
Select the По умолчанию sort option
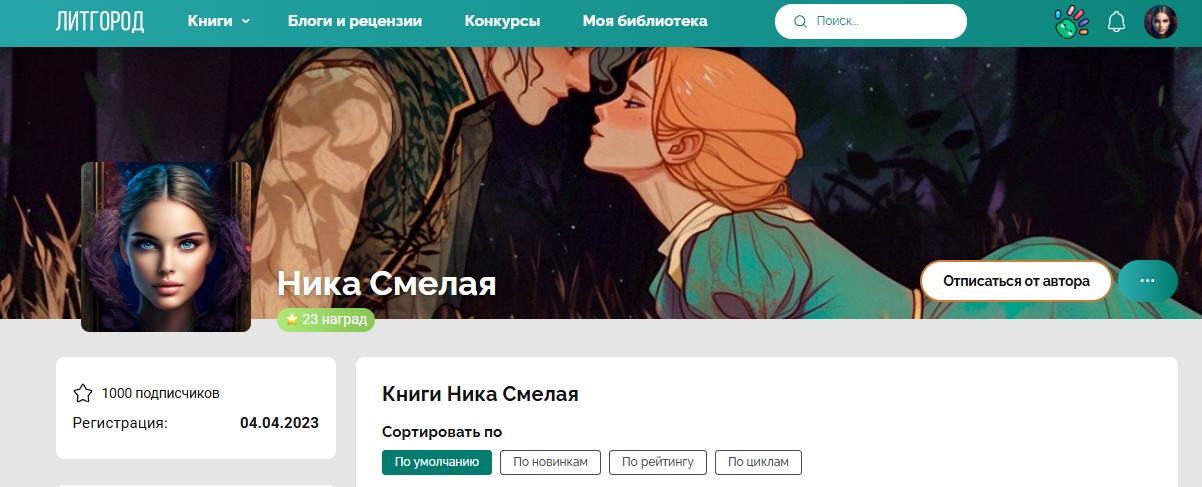tap(437, 462)
